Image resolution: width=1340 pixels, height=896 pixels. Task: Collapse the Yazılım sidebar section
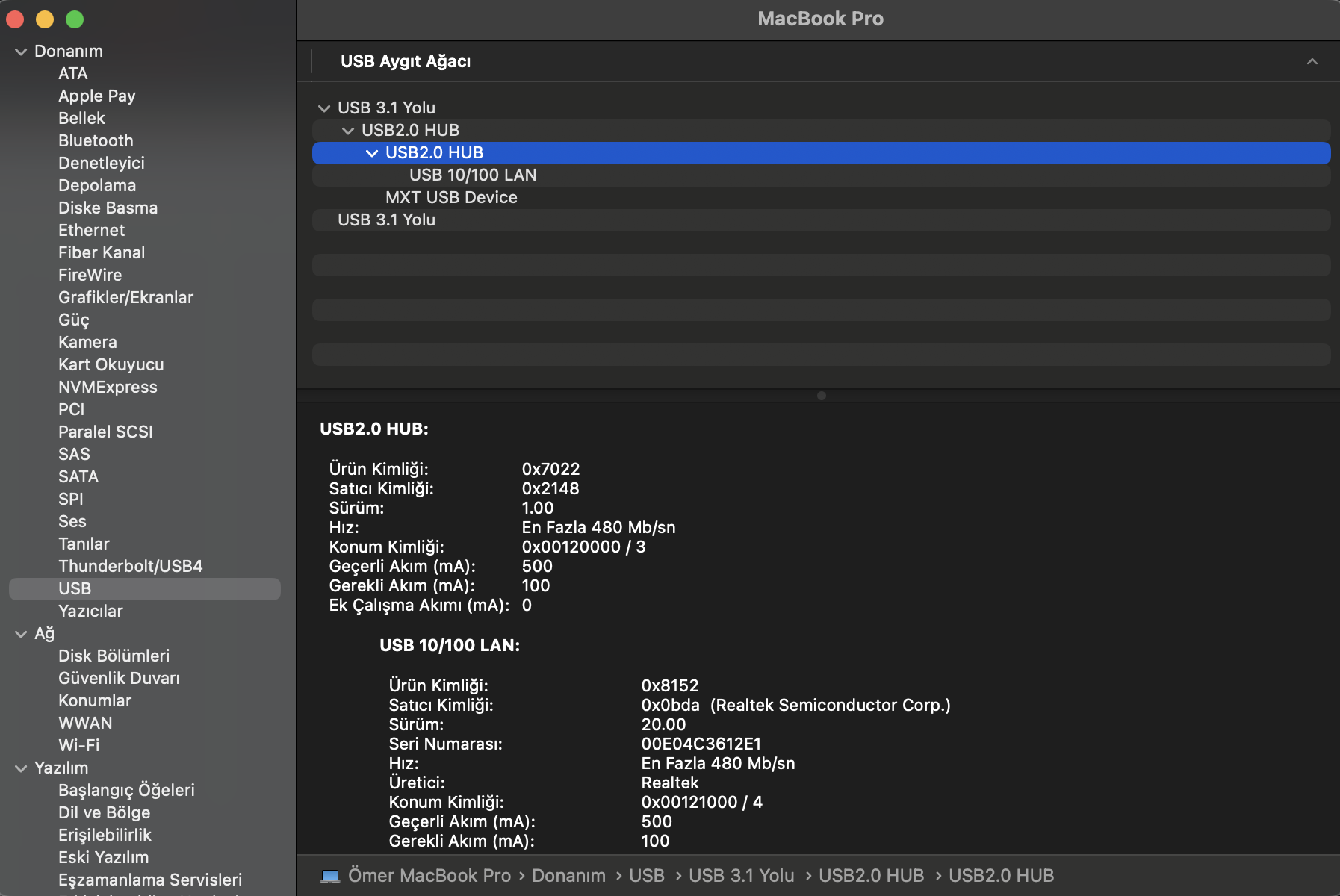tap(21, 768)
